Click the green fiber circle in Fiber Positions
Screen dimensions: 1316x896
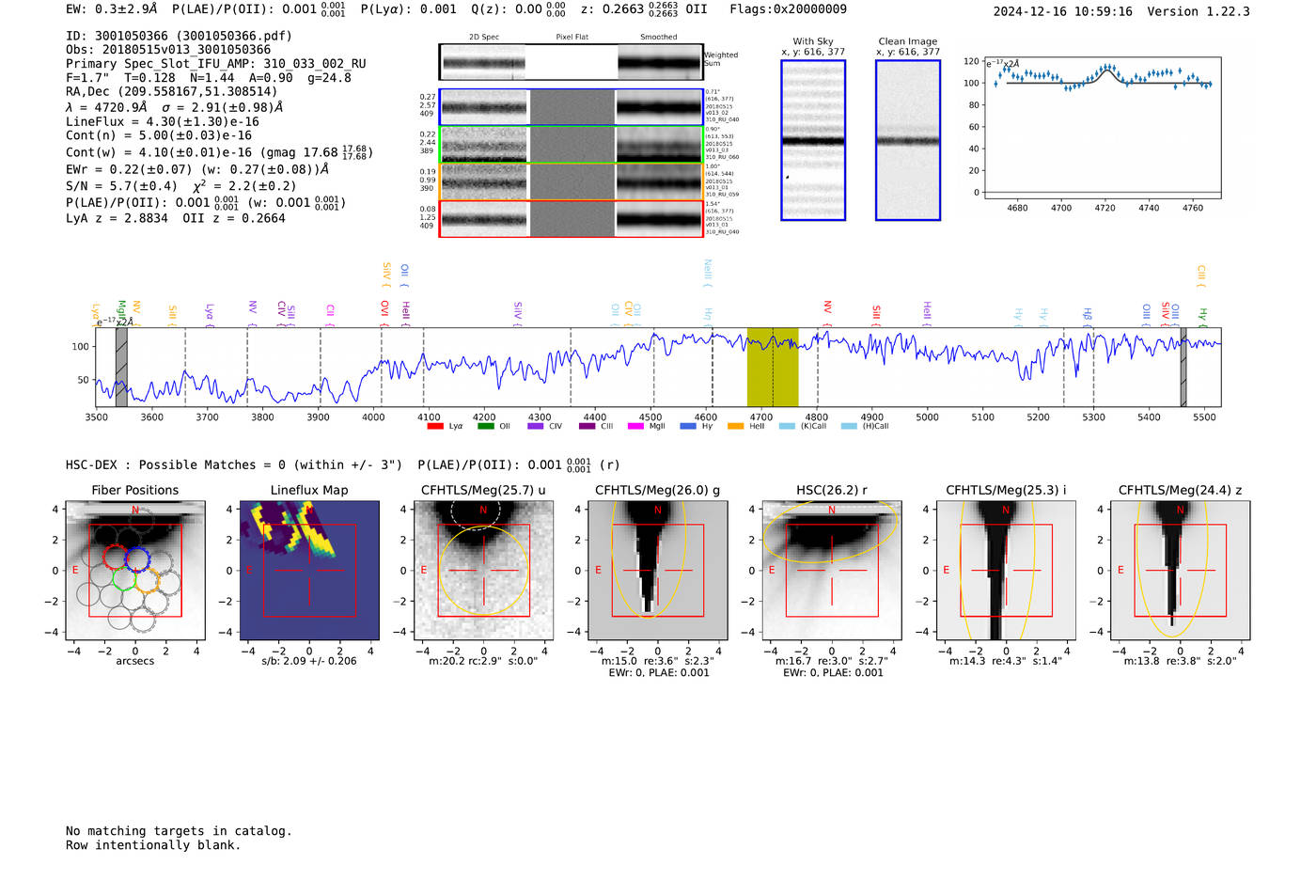coord(124,578)
